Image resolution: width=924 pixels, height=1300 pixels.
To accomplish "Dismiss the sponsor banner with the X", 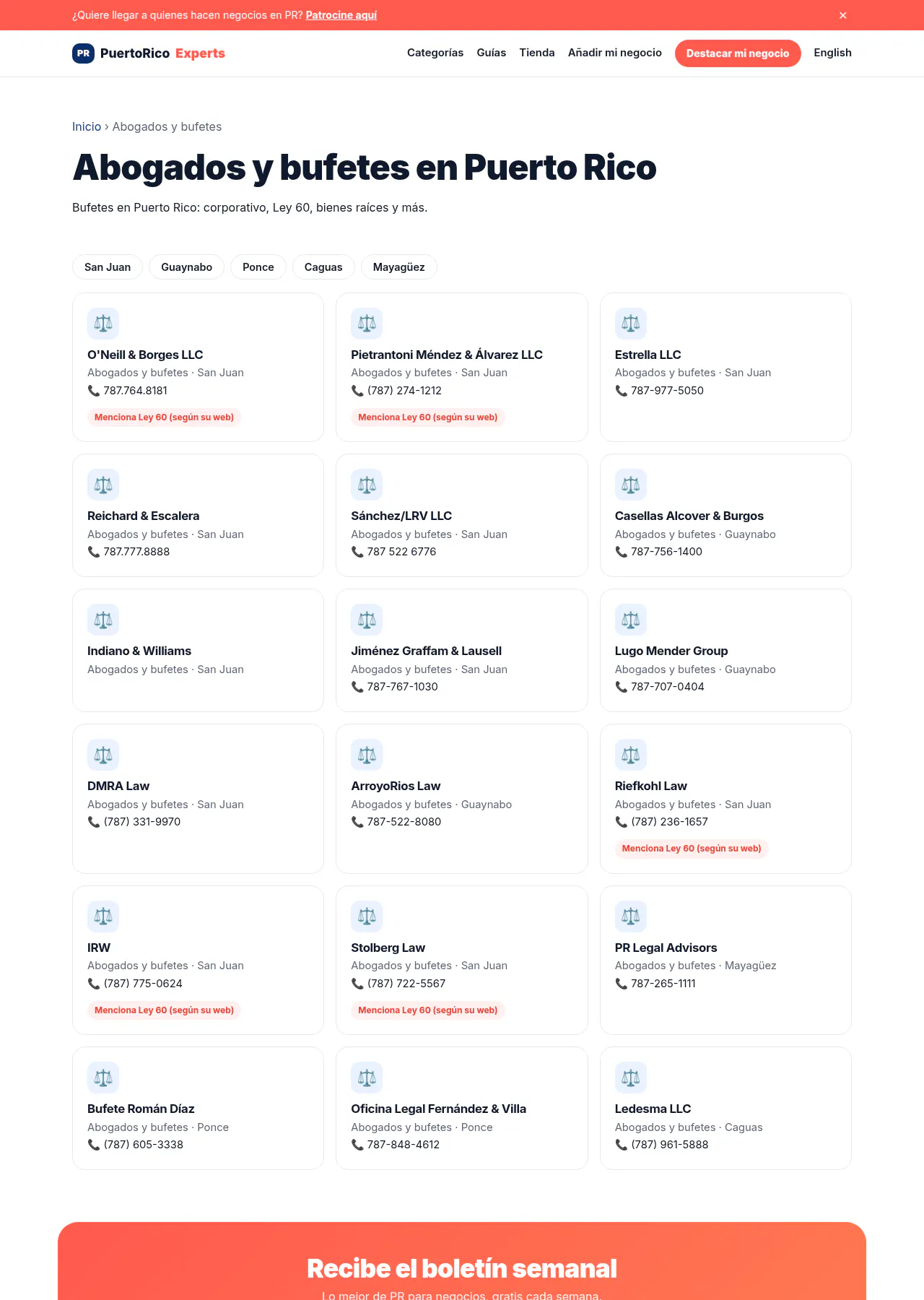I will coord(842,15).
